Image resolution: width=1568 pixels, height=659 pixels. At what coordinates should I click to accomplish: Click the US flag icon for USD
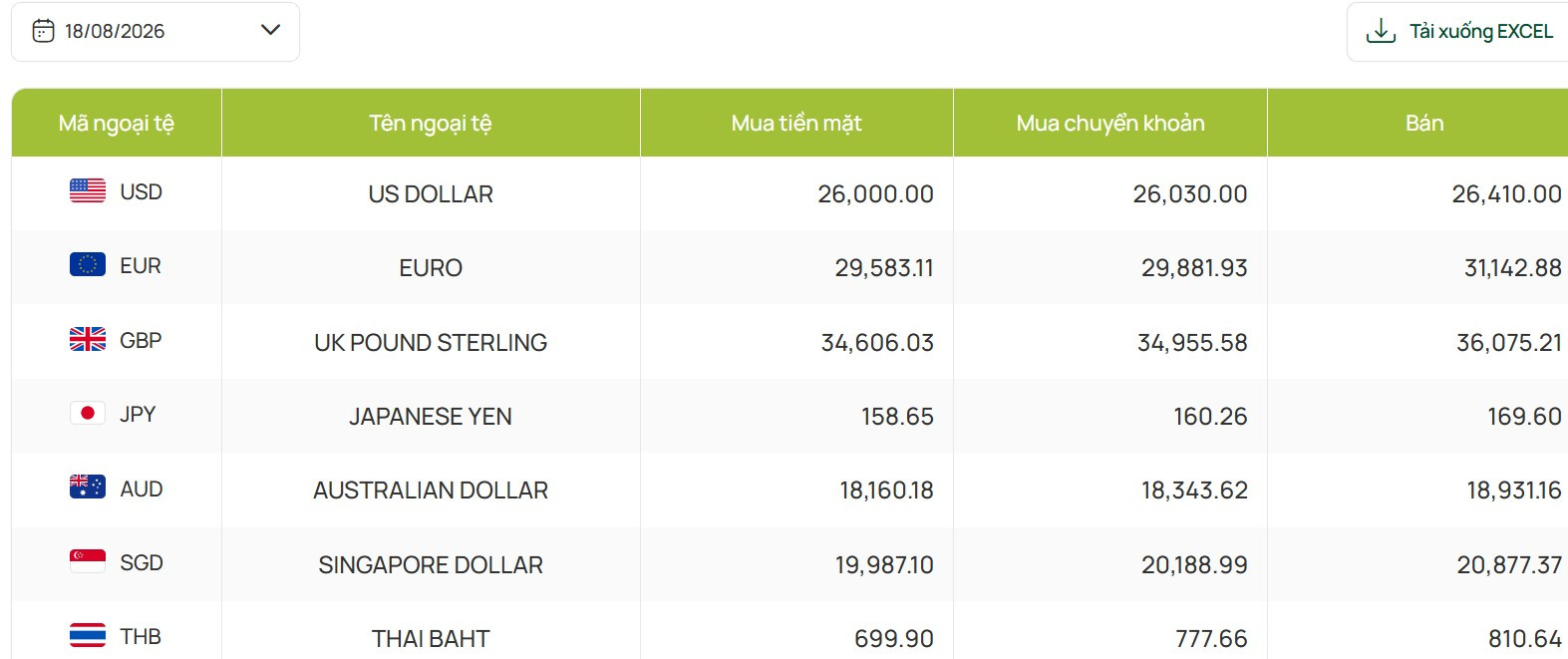coord(88,190)
